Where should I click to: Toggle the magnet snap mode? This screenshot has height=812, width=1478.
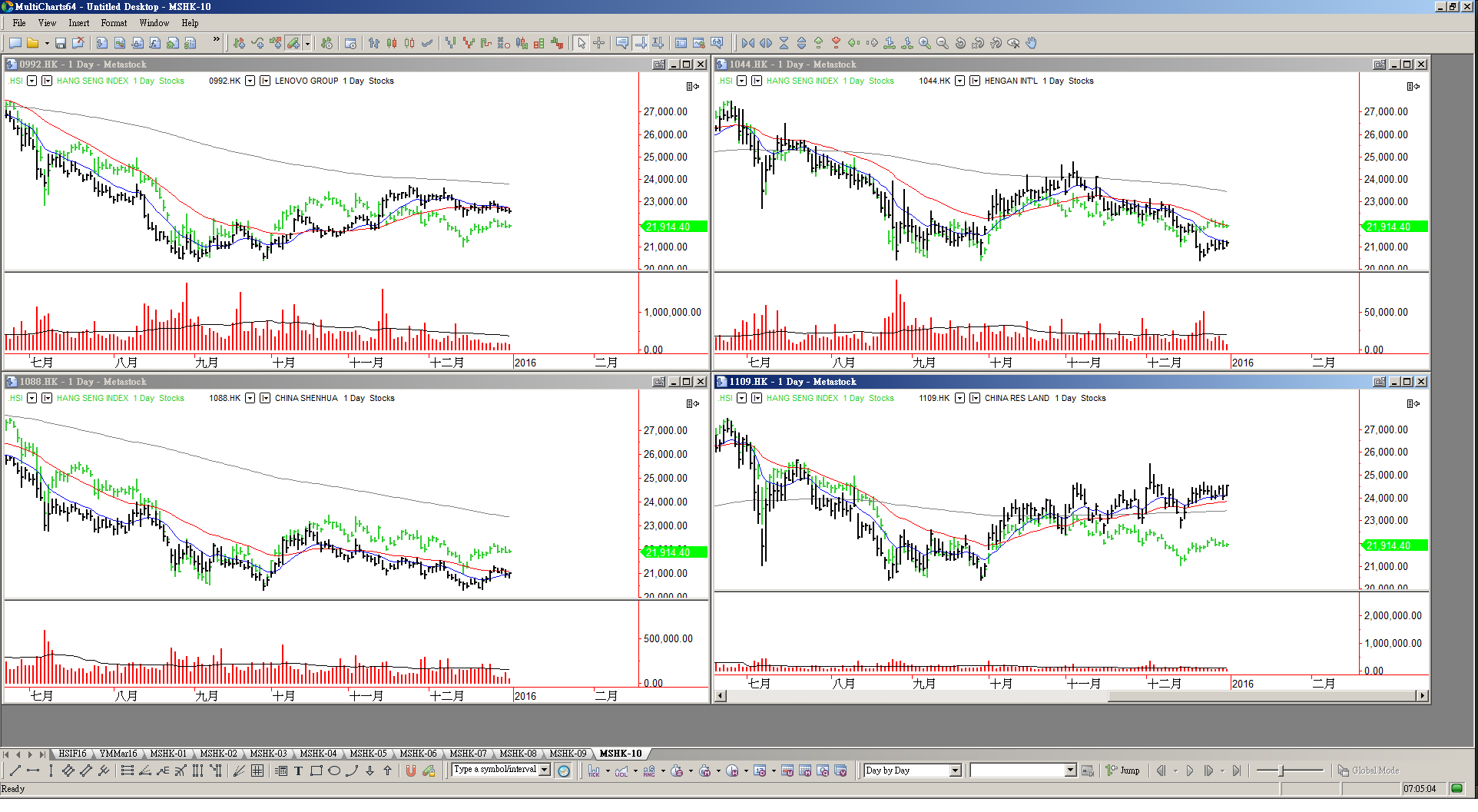(410, 771)
